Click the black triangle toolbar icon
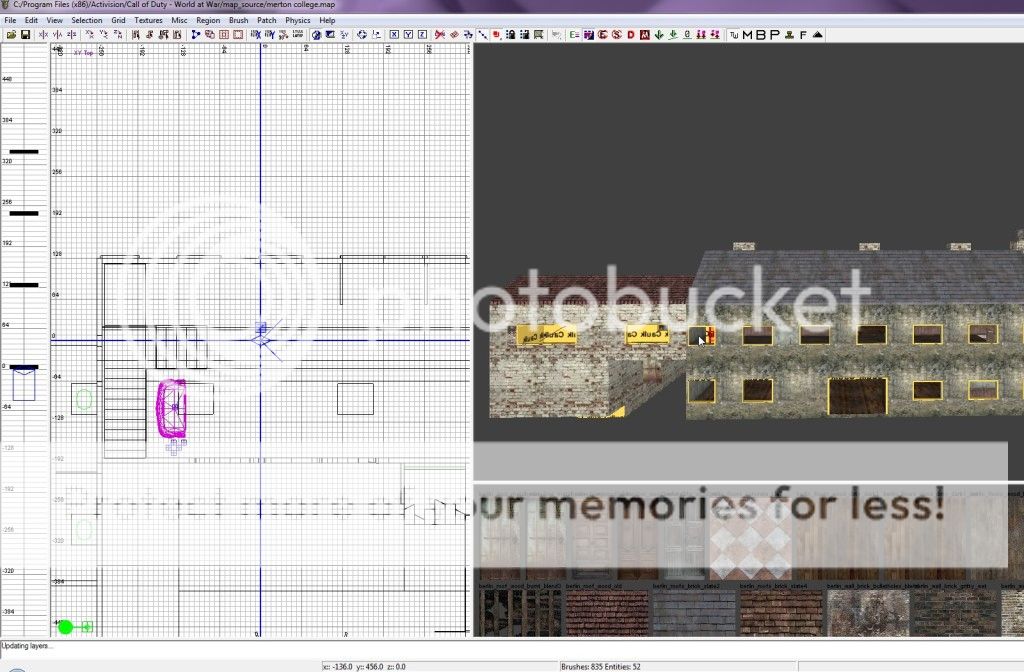 point(817,35)
